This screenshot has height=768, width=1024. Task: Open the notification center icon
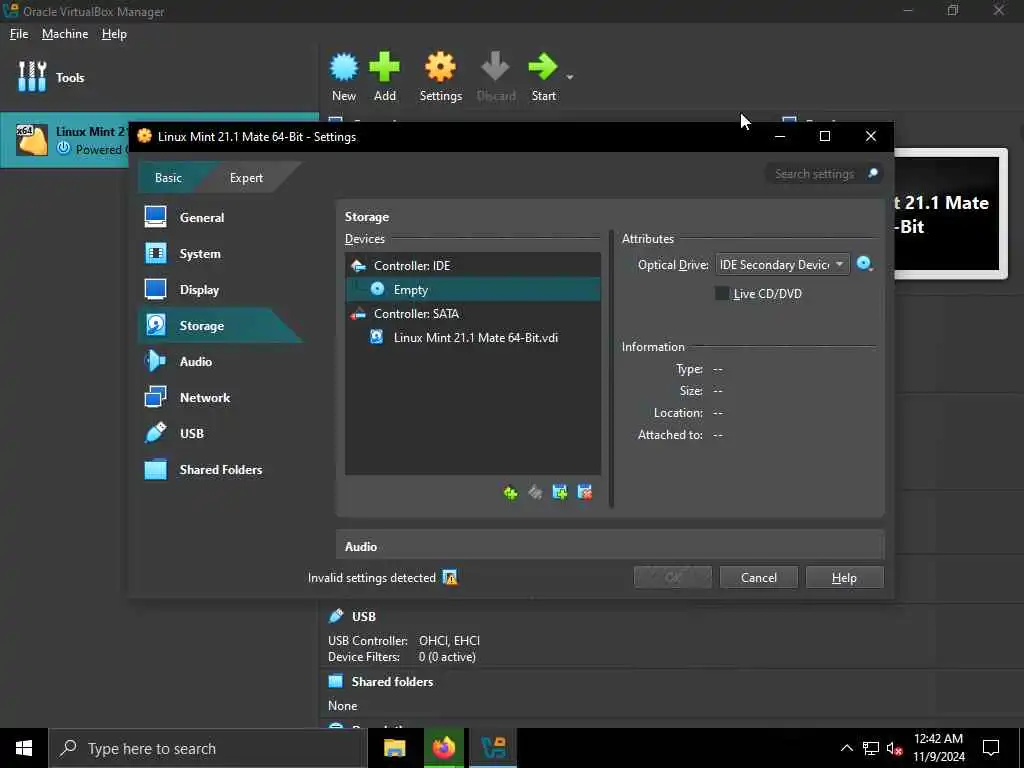click(991, 748)
